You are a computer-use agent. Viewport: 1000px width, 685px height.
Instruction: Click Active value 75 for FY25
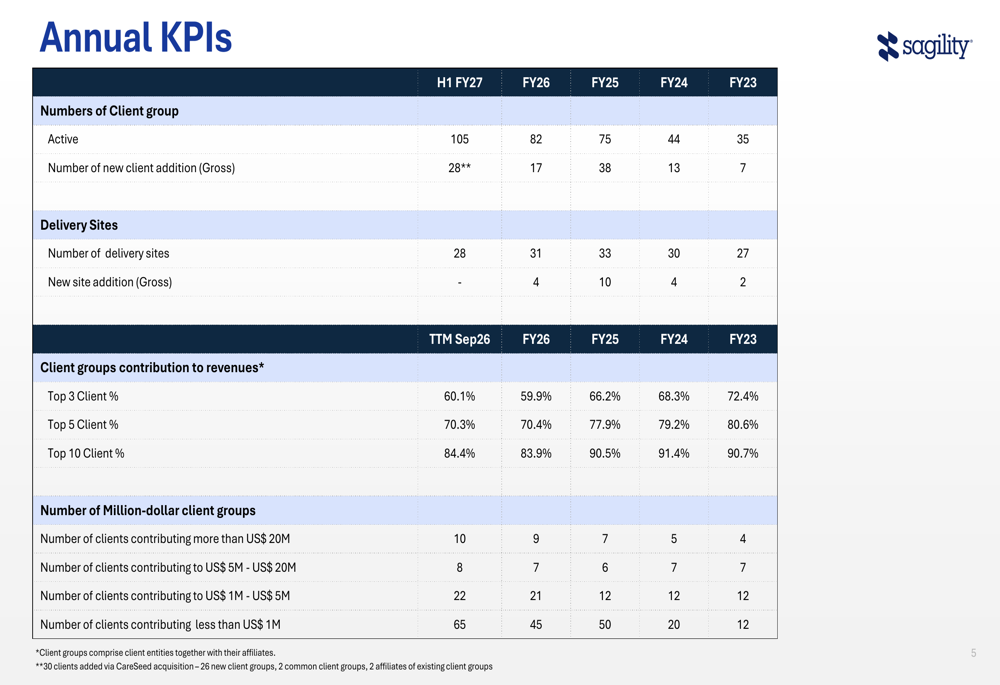[x=605, y=139]
